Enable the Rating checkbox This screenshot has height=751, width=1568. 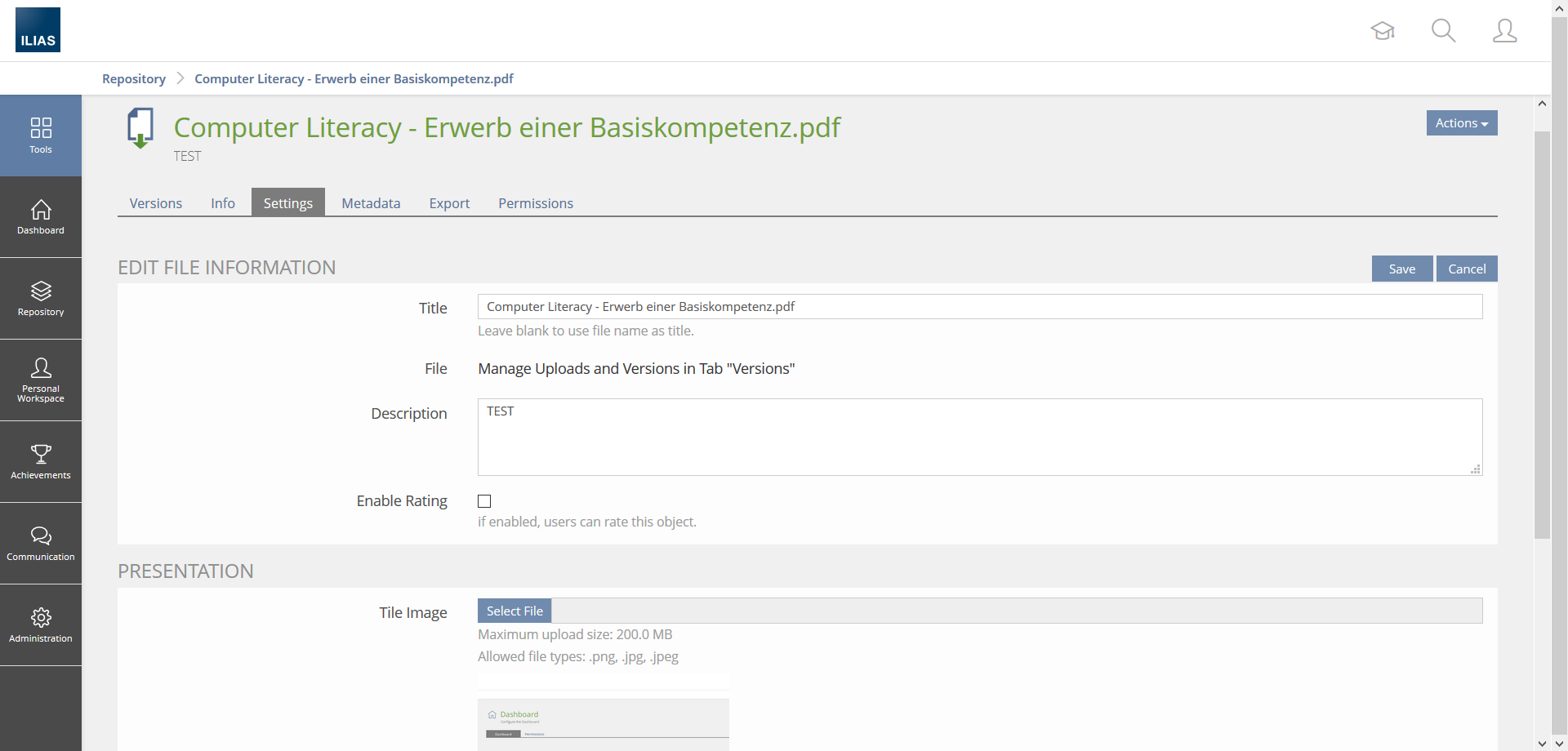click(x=484, y=501)
